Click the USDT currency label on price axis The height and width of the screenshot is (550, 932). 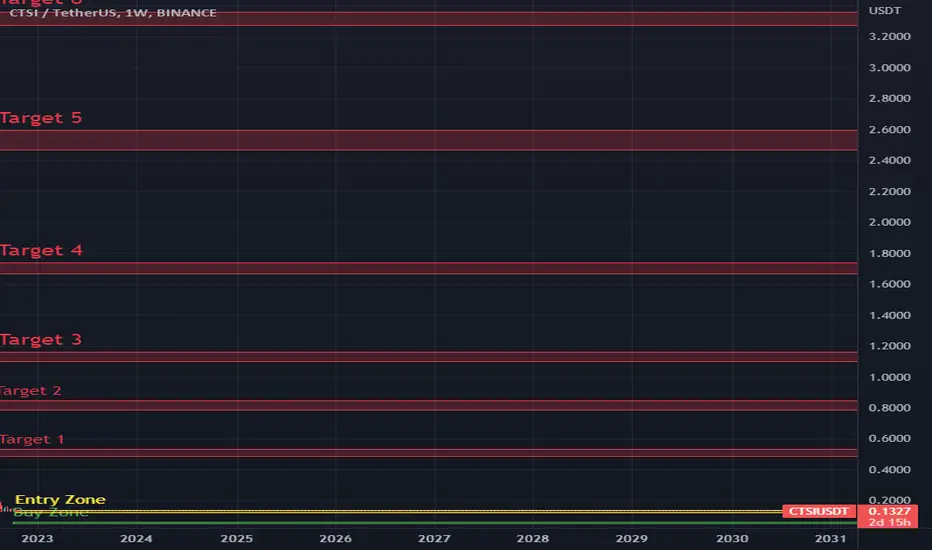coord(884,11)
